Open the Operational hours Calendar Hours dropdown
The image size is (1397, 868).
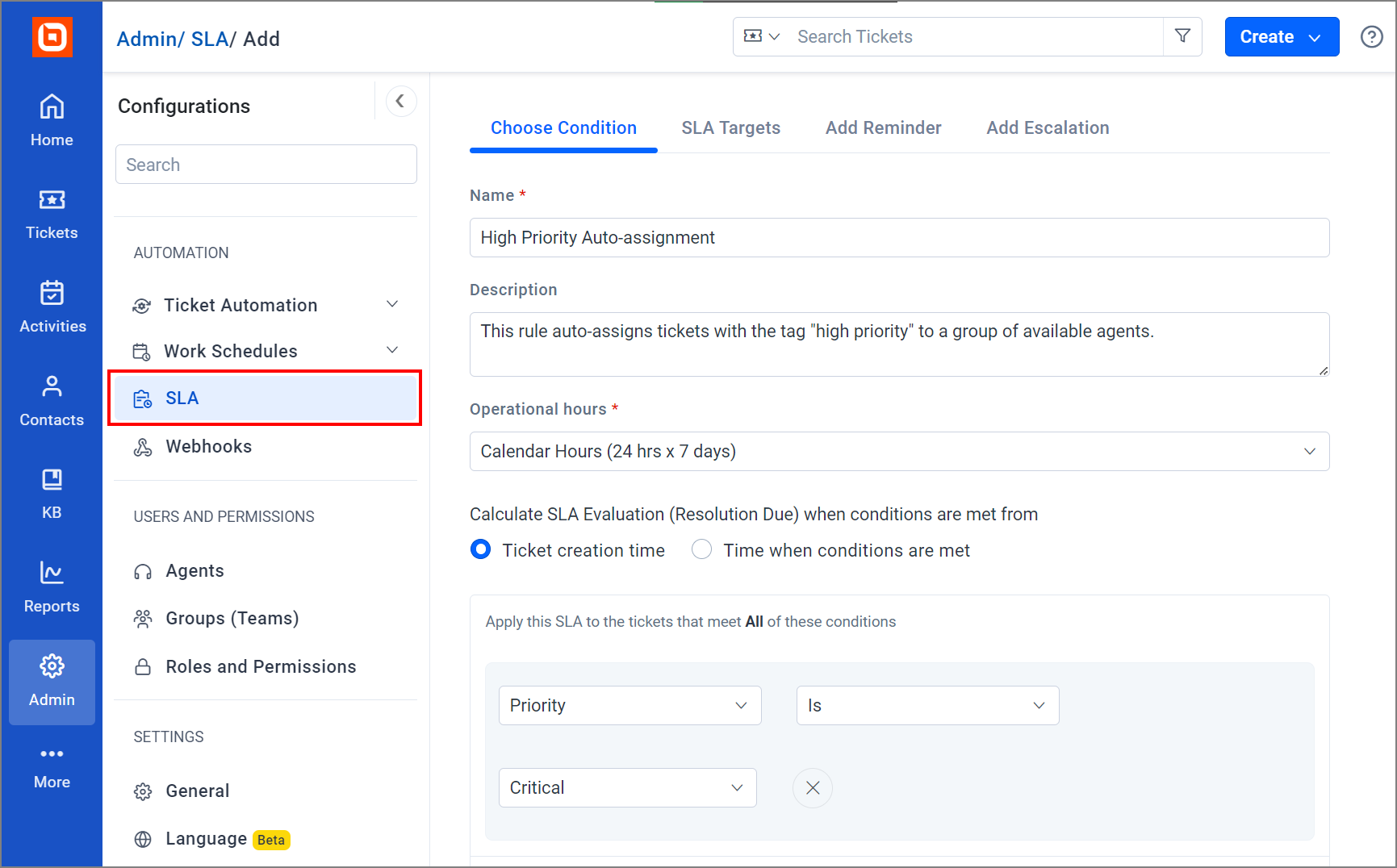899,451
